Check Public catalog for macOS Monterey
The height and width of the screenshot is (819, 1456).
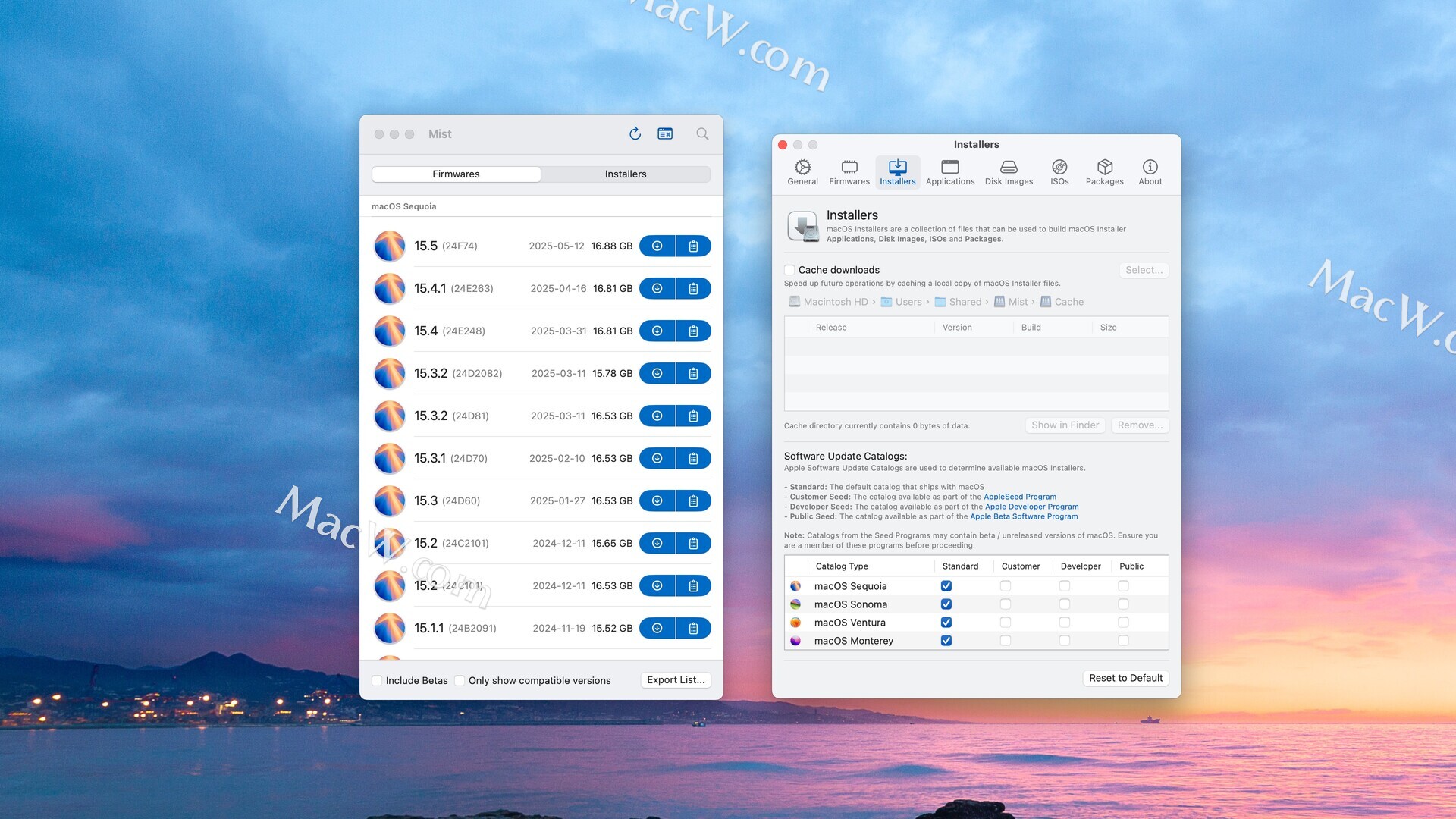pos(1123,641)
